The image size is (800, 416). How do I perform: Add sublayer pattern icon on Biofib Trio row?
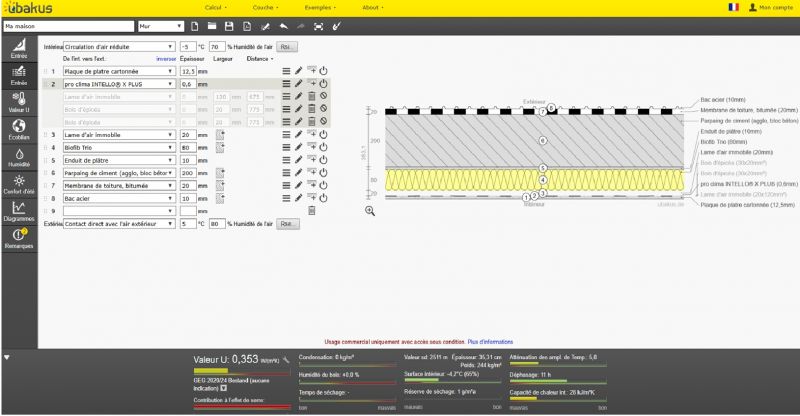(x=220, y=148)
